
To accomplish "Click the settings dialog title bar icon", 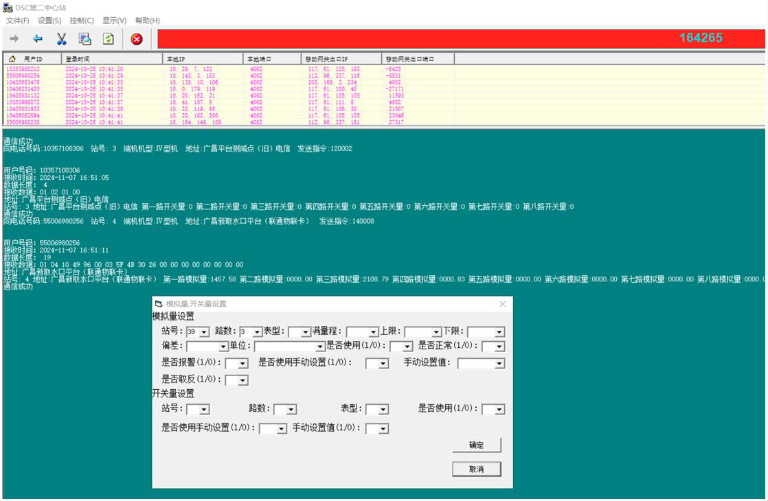I will [x=159, y=304].
